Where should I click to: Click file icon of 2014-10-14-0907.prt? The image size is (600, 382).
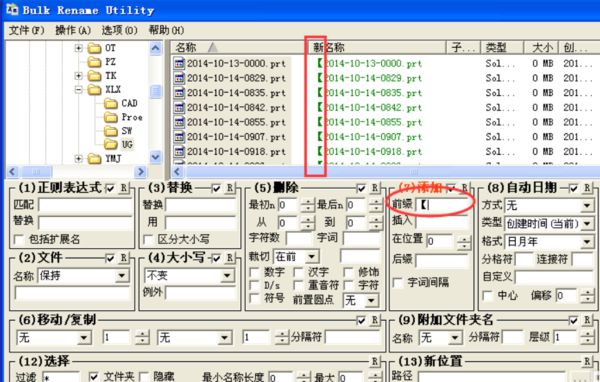(x=179, y=137)
